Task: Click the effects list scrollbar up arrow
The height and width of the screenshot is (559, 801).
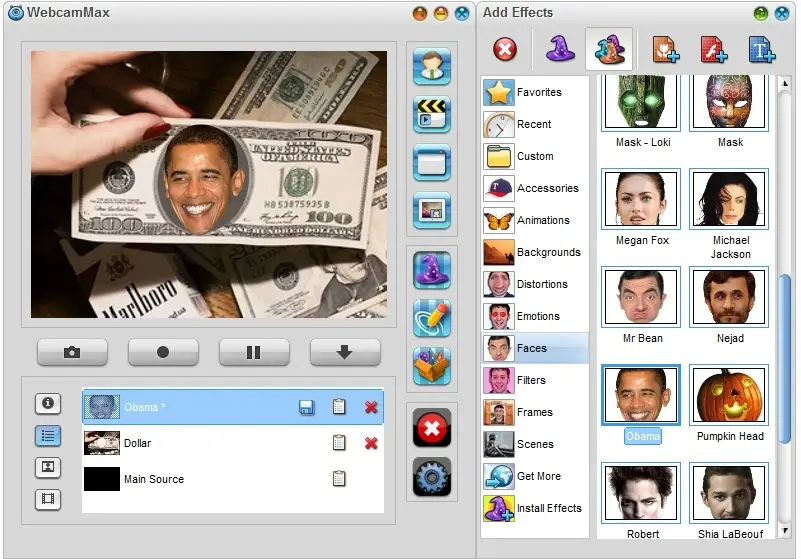Action: (x=785, y=83)
